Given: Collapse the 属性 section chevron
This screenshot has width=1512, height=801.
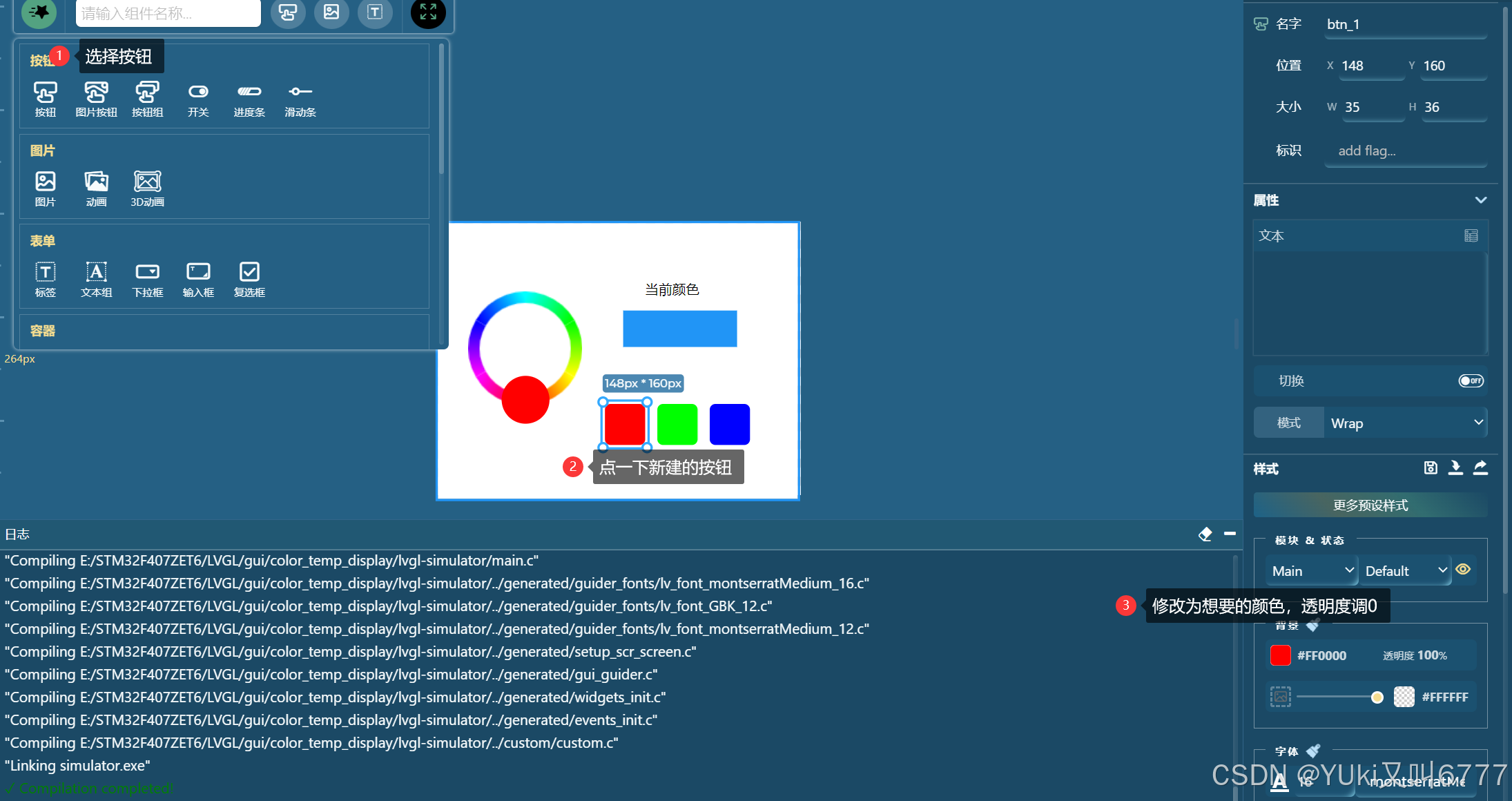Looking at the screenshot, I should pyautogui.click(x=1480, y=200).
